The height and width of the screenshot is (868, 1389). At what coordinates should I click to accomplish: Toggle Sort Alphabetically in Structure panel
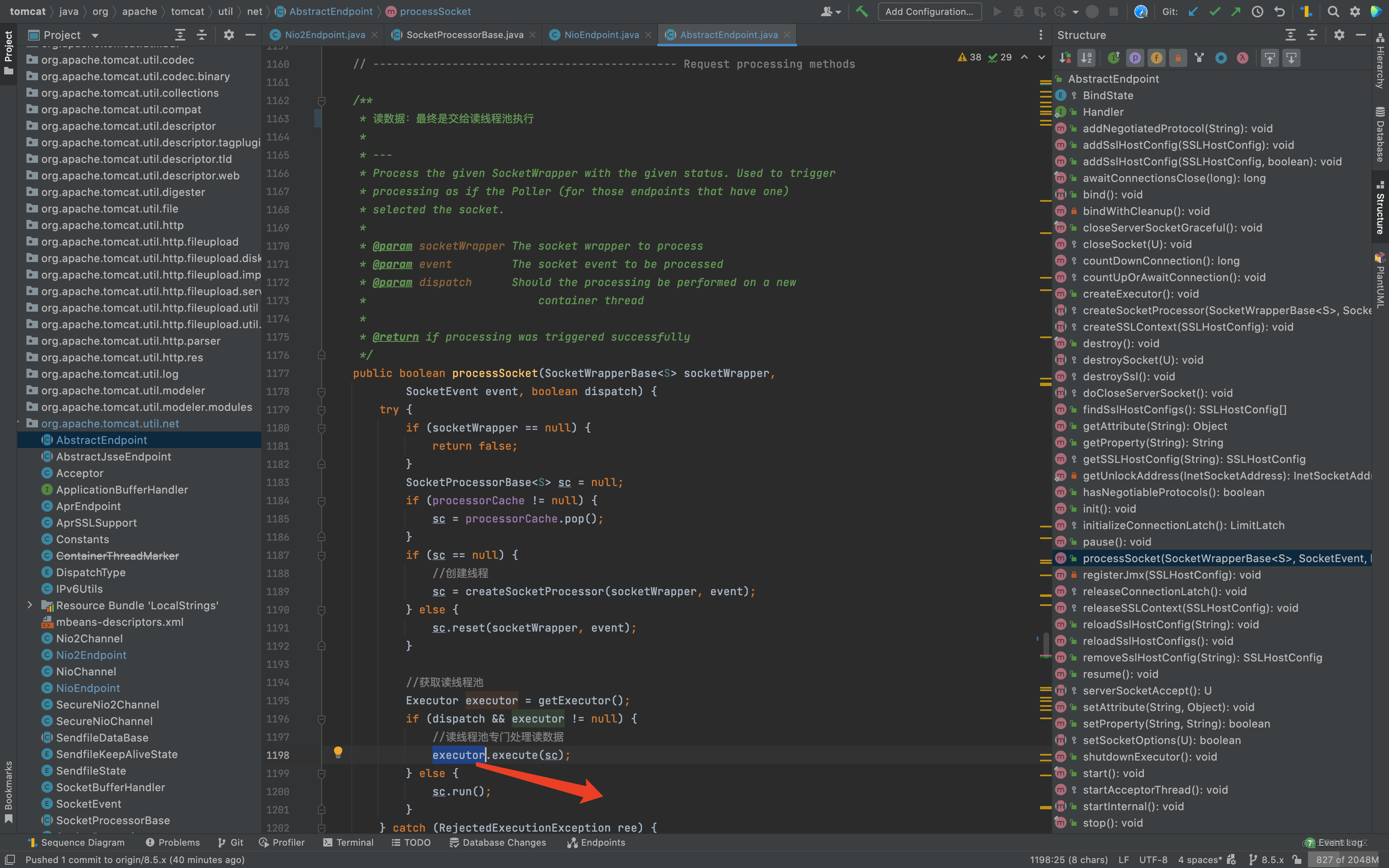coord(1086,58)
